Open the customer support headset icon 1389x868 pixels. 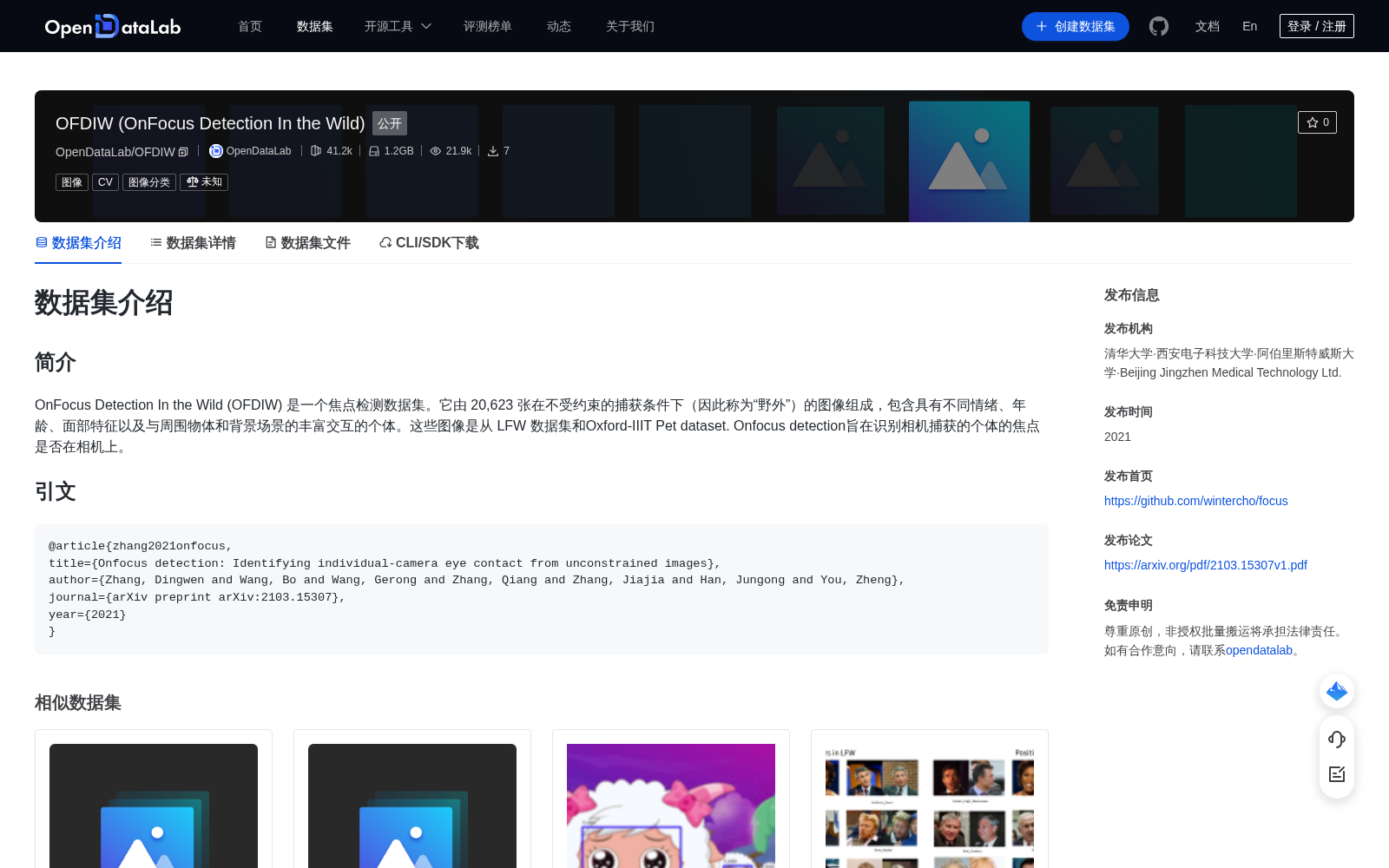(1337, 740)
